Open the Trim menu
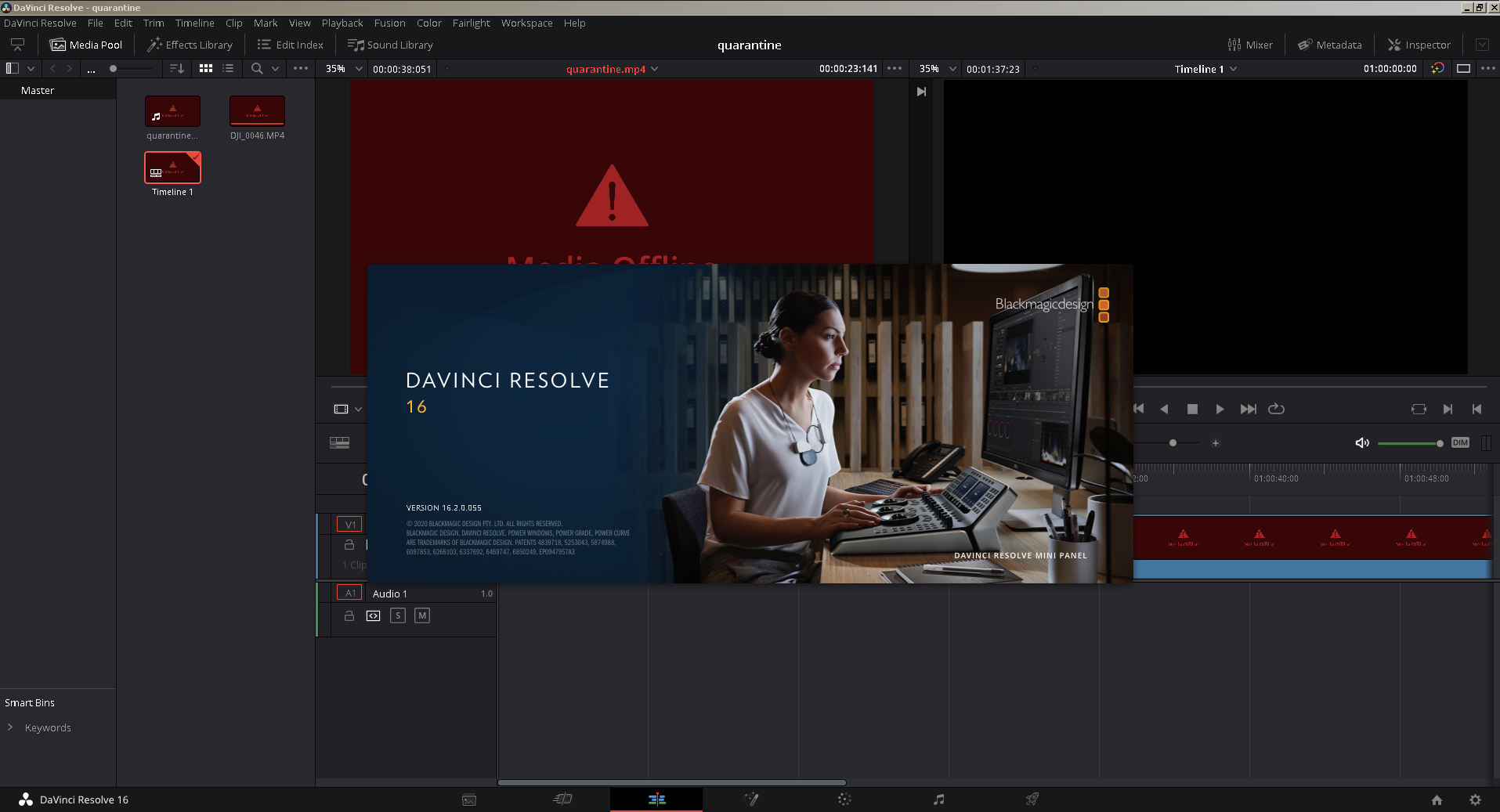Viewport: 1500px width, 812px height. pos(154,23)
